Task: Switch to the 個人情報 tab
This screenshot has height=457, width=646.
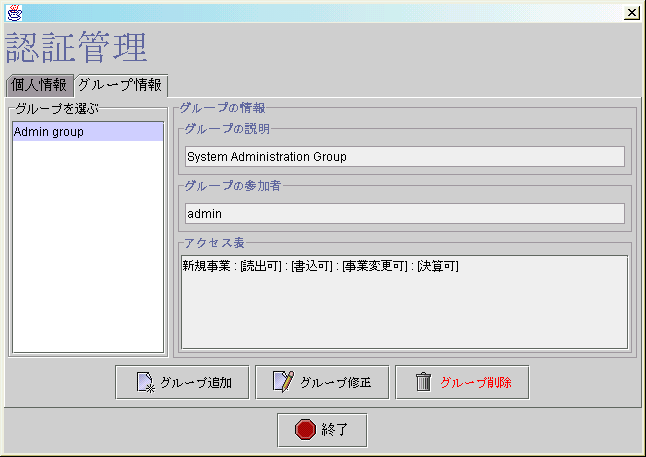Action: tap(38, 85)
